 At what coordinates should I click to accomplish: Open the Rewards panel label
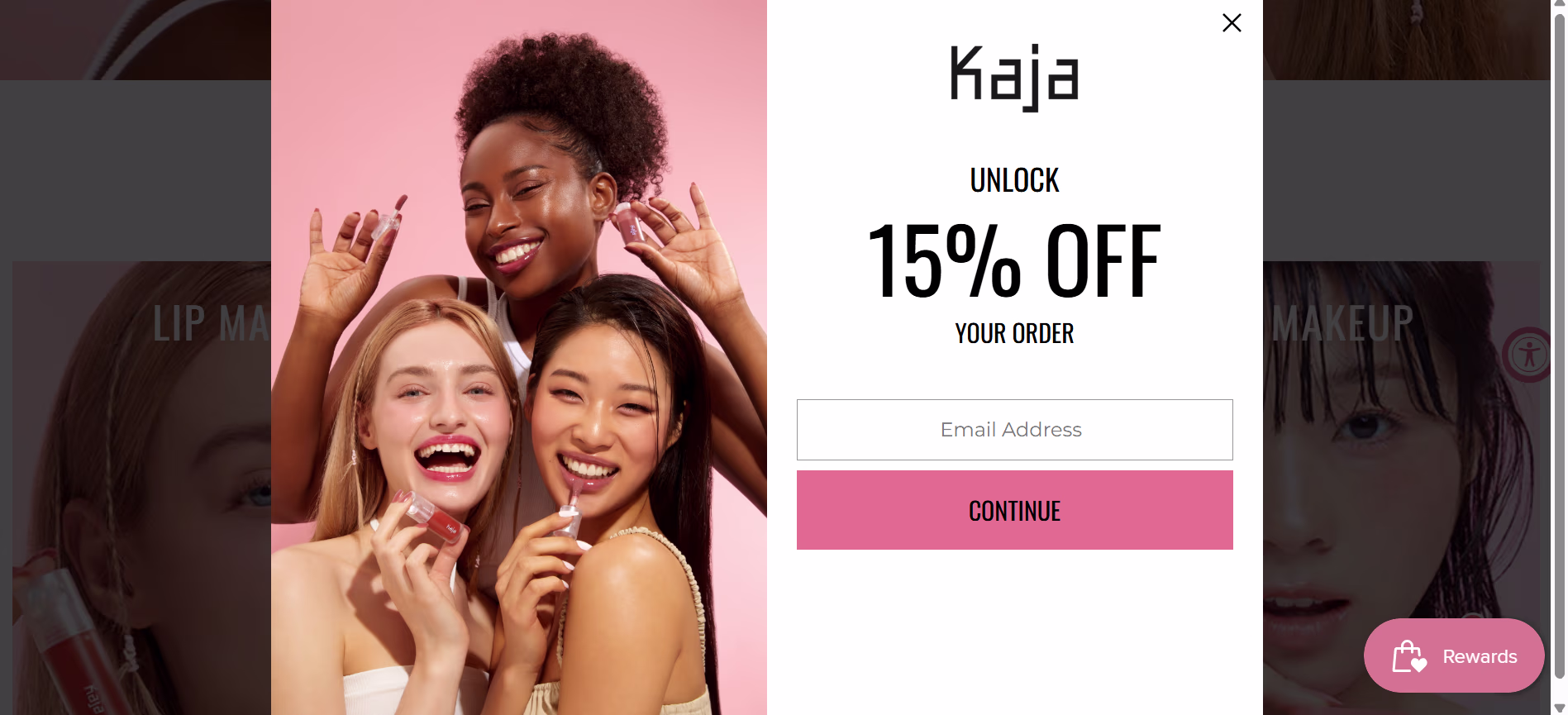1480,656
